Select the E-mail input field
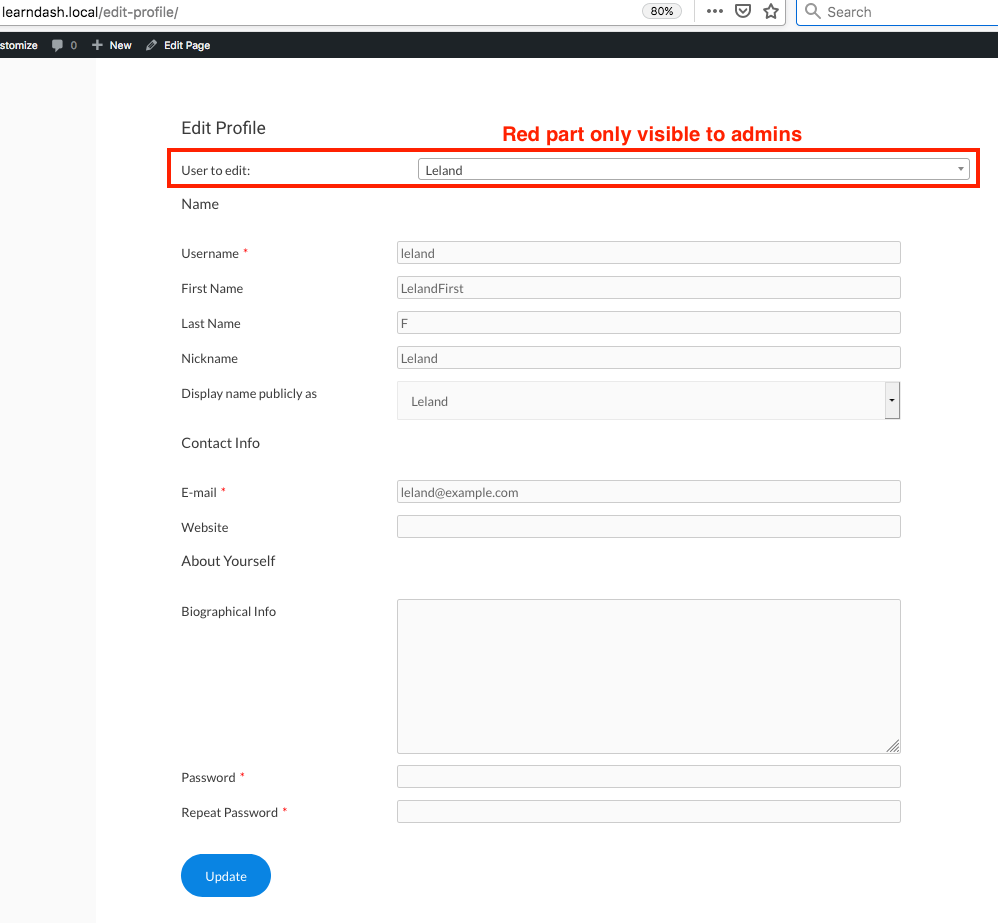This screenshot has height=923, width=998. click(648, 492)
